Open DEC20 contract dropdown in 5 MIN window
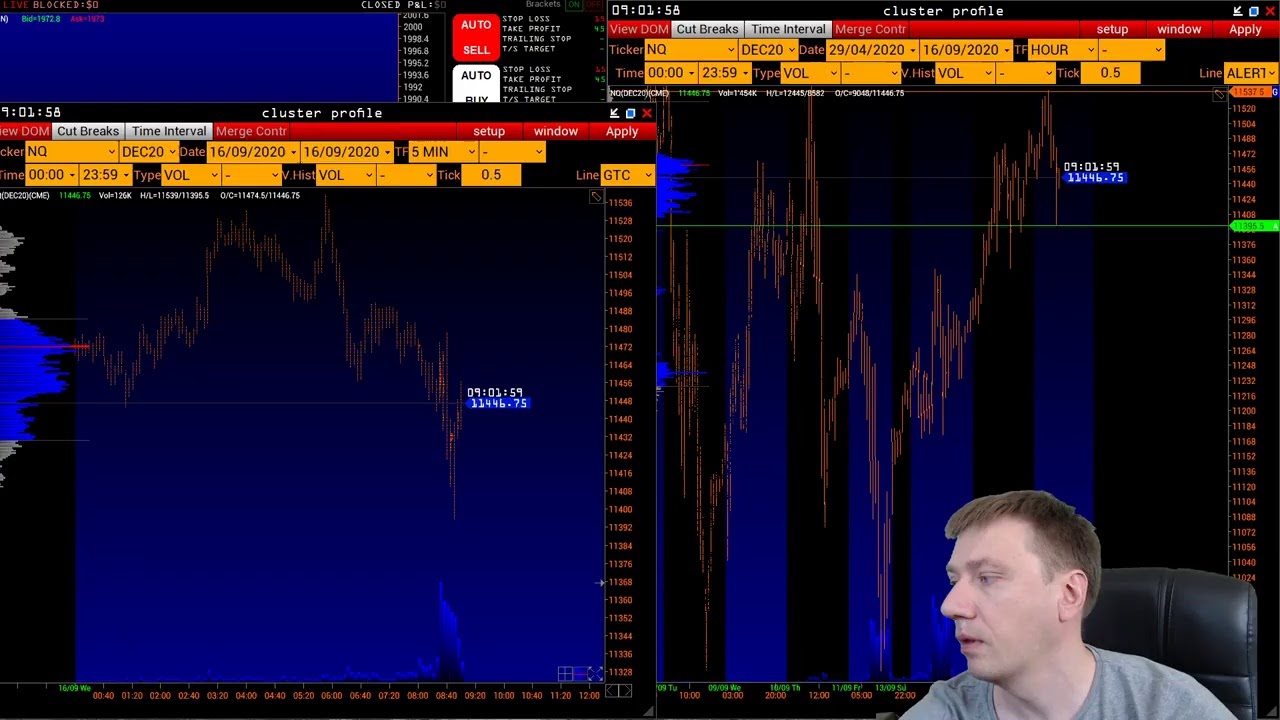 (x=148, y=152)
